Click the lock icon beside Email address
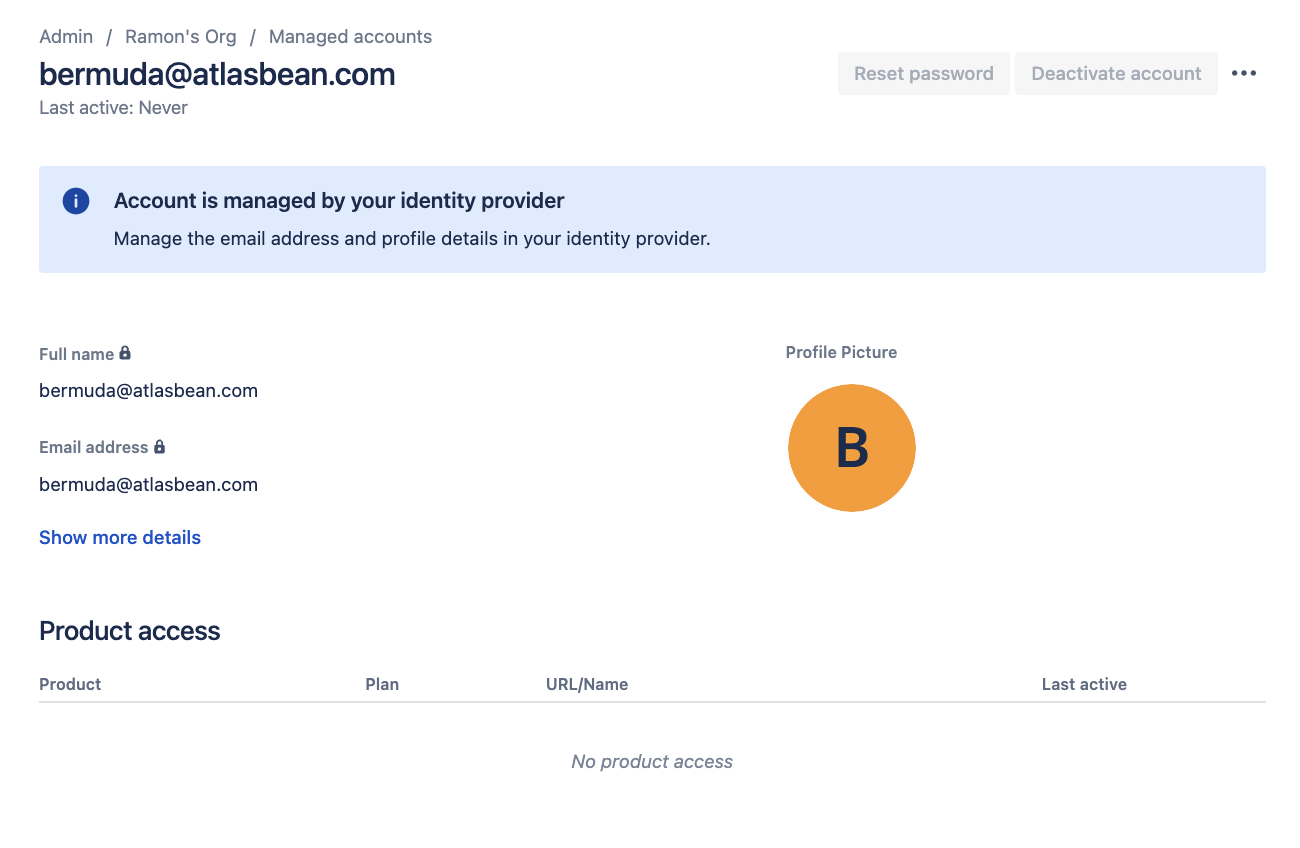Image resolution: width=1300 pixels, height=848 pixels. (159, 447)
